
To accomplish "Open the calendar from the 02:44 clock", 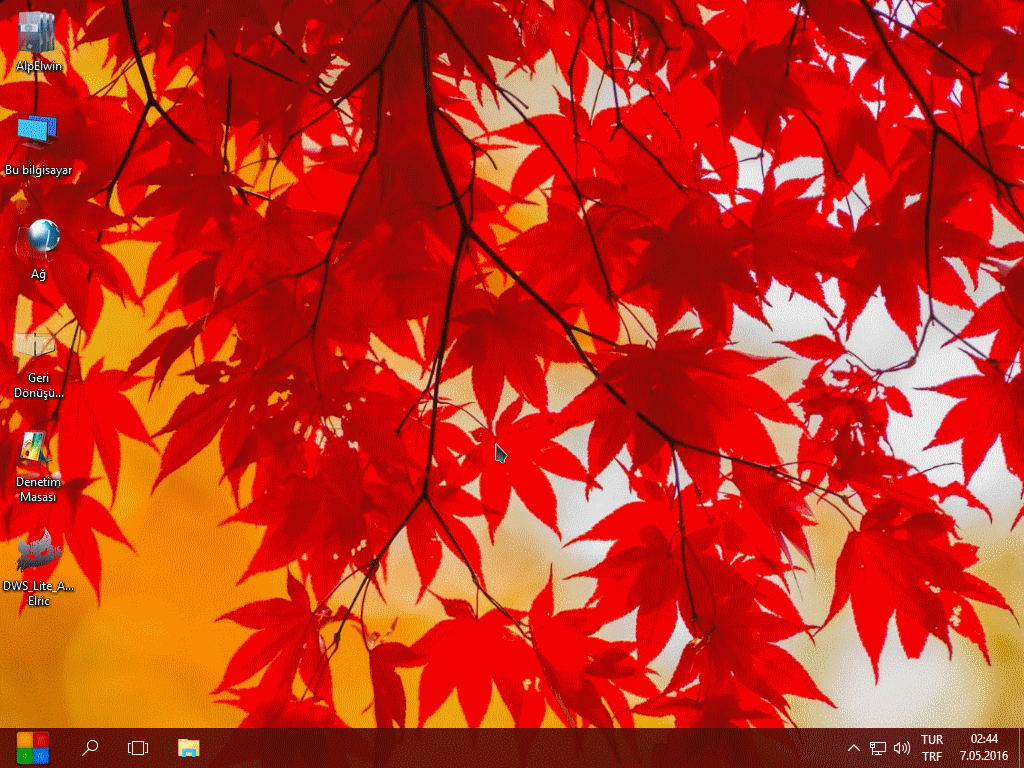I will 984,740.
